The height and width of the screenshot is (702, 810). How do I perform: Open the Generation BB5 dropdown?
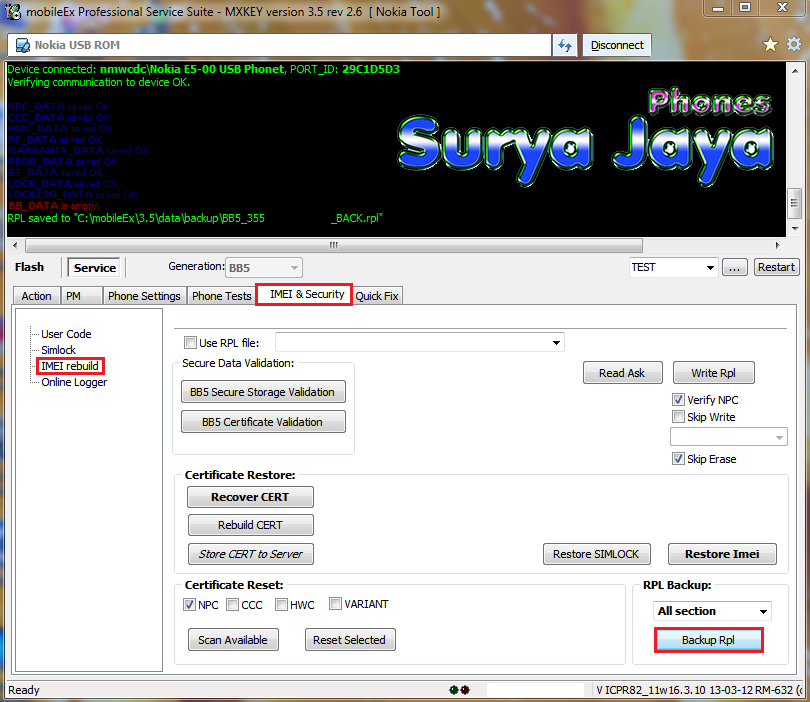[263, 268]
